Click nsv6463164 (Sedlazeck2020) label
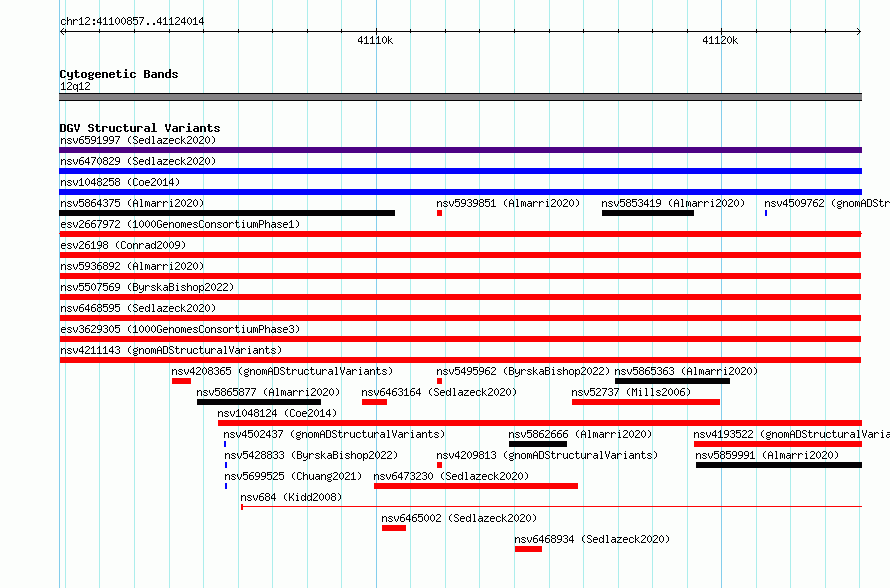The width and height of the screenshot is (890, 588). (439, 392)
